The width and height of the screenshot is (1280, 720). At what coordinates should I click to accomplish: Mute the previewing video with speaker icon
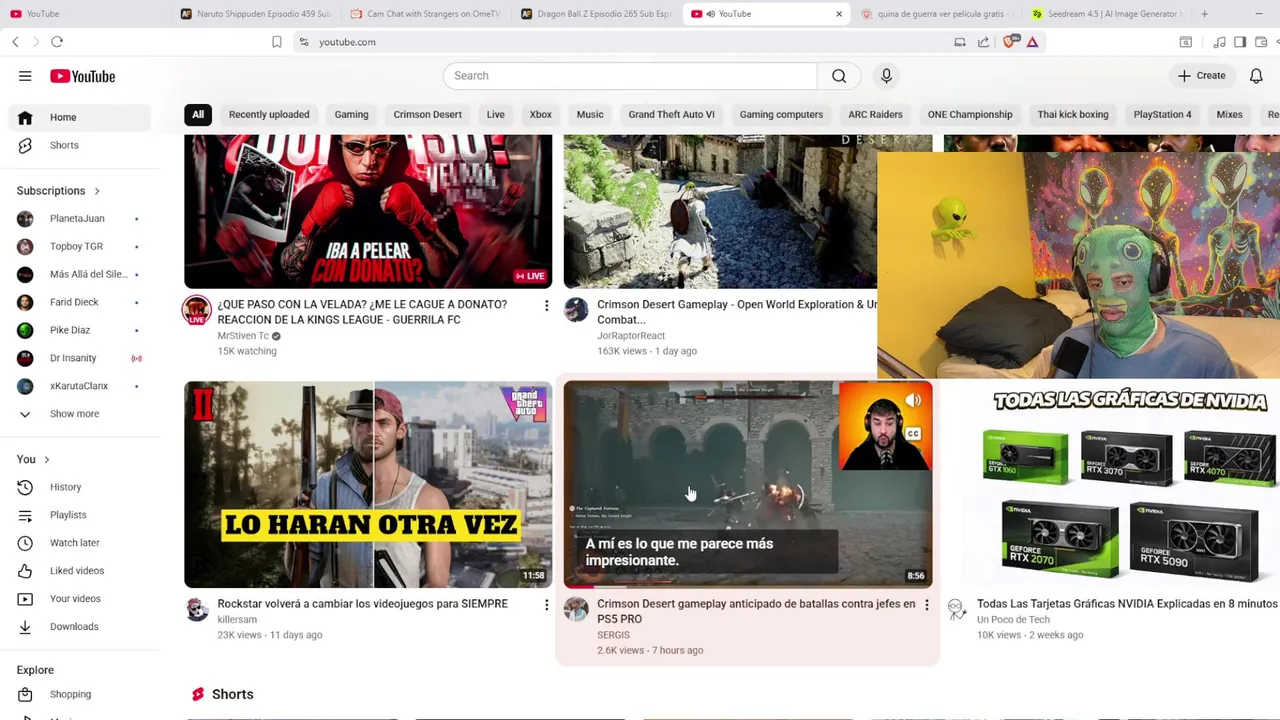coord(913,401)
